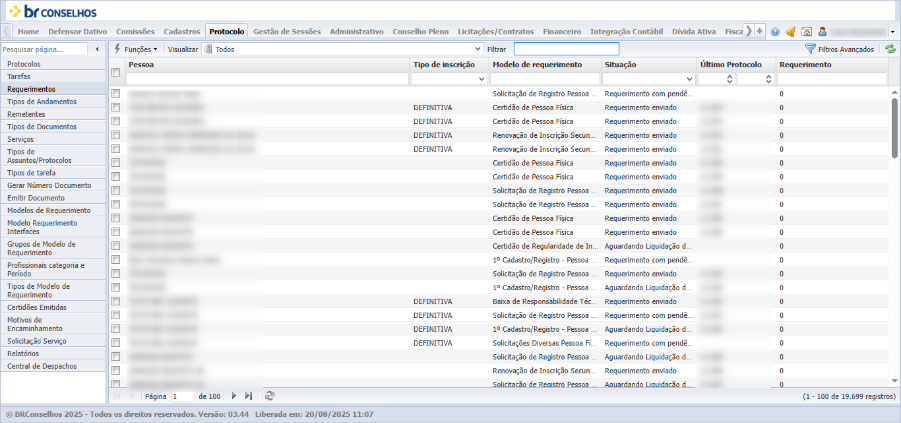Open the Tipo de inscrição filter dropdown
The height and width of the screenshot is (423, 901).
click(482, 79)
